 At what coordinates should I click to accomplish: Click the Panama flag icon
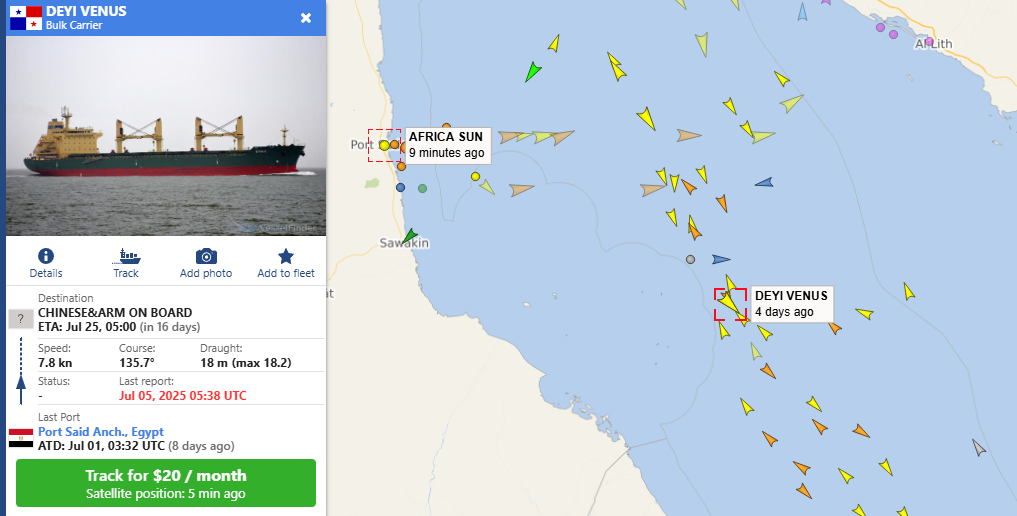pyautogui.click(x=26, y=18)
